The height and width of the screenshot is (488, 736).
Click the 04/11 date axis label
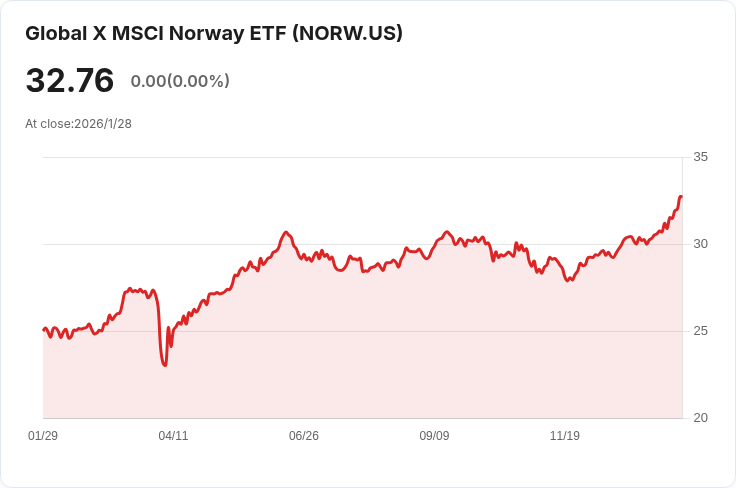173,436
